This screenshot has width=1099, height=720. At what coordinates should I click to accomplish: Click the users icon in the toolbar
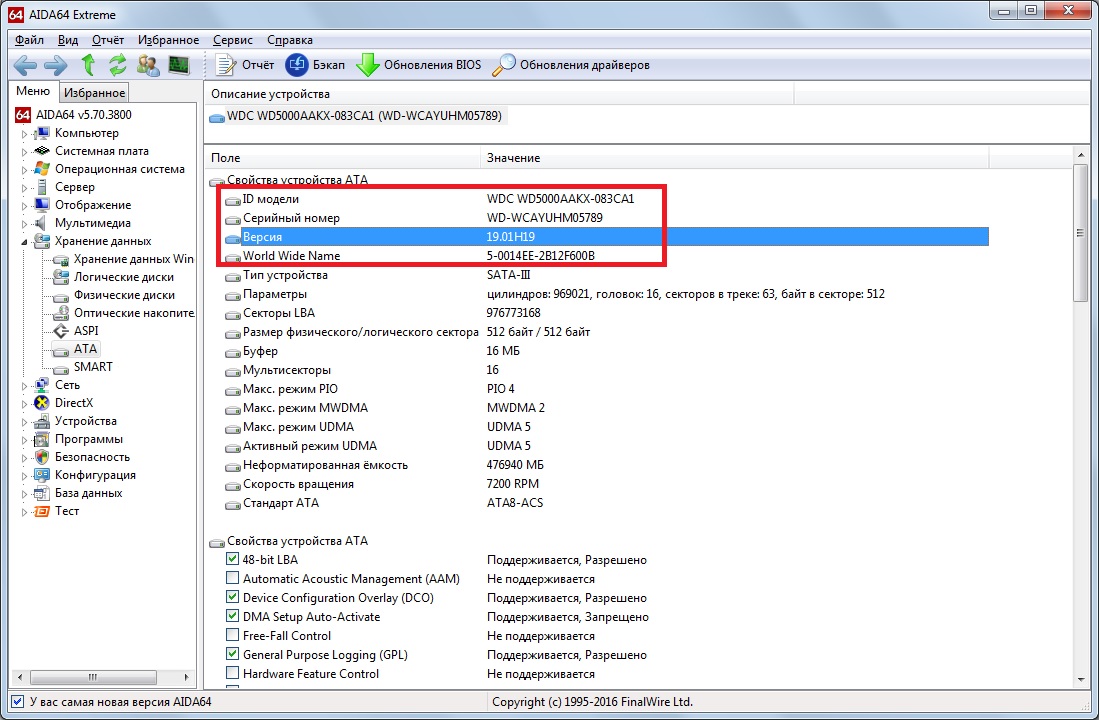tap(148, 65)
